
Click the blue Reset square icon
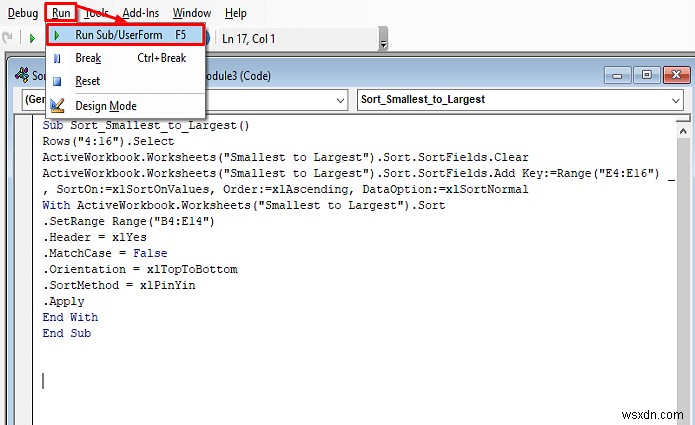coord(57,82)
